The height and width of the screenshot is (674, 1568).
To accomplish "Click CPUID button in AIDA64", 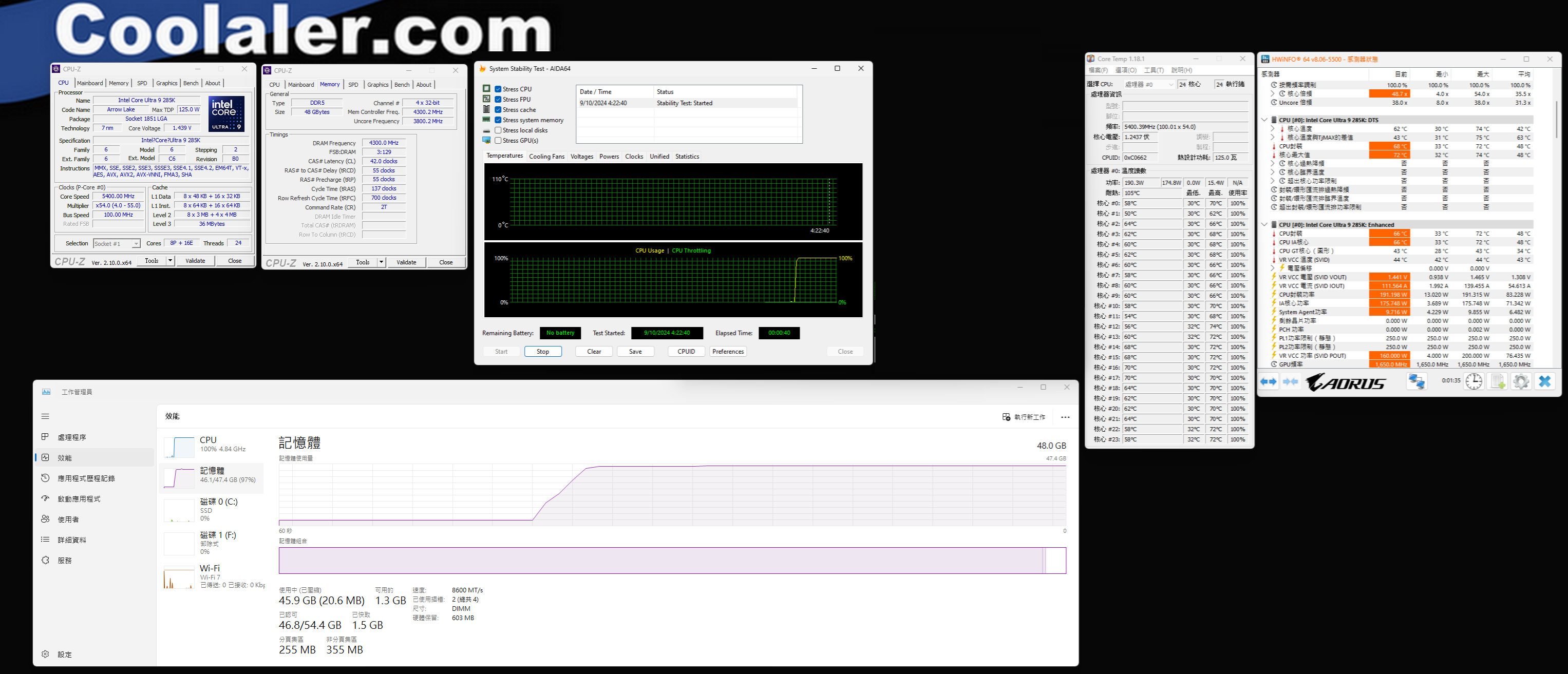I will pyautogui.click(x=686, y=352).
